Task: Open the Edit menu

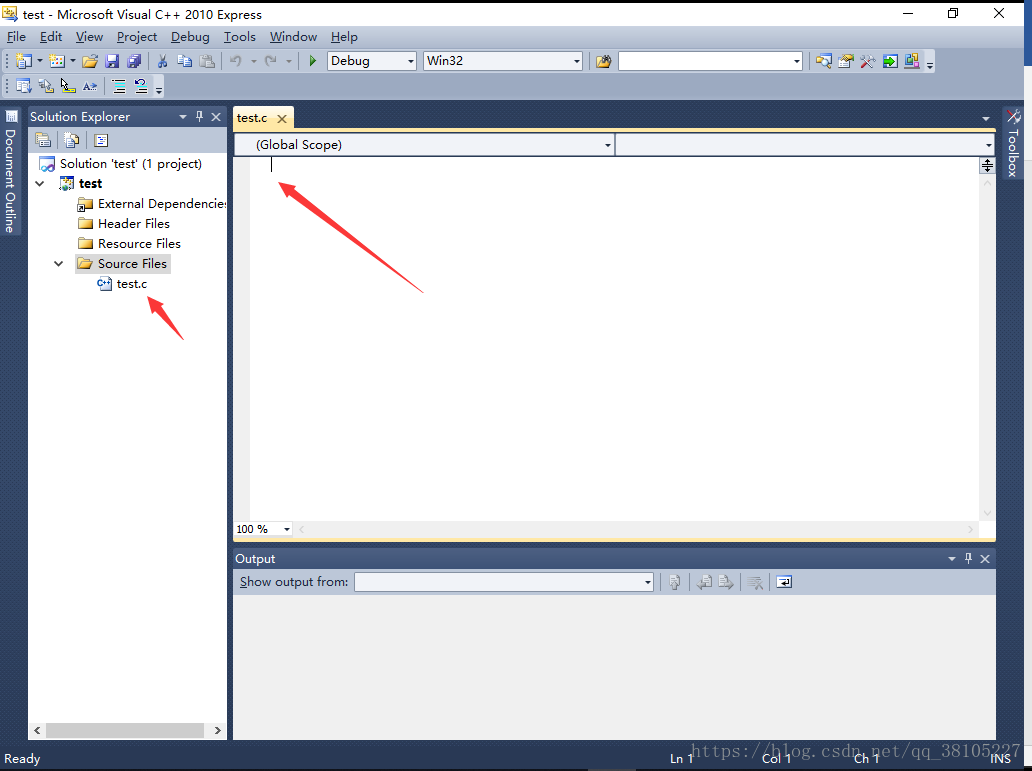Action: (51, 37)
